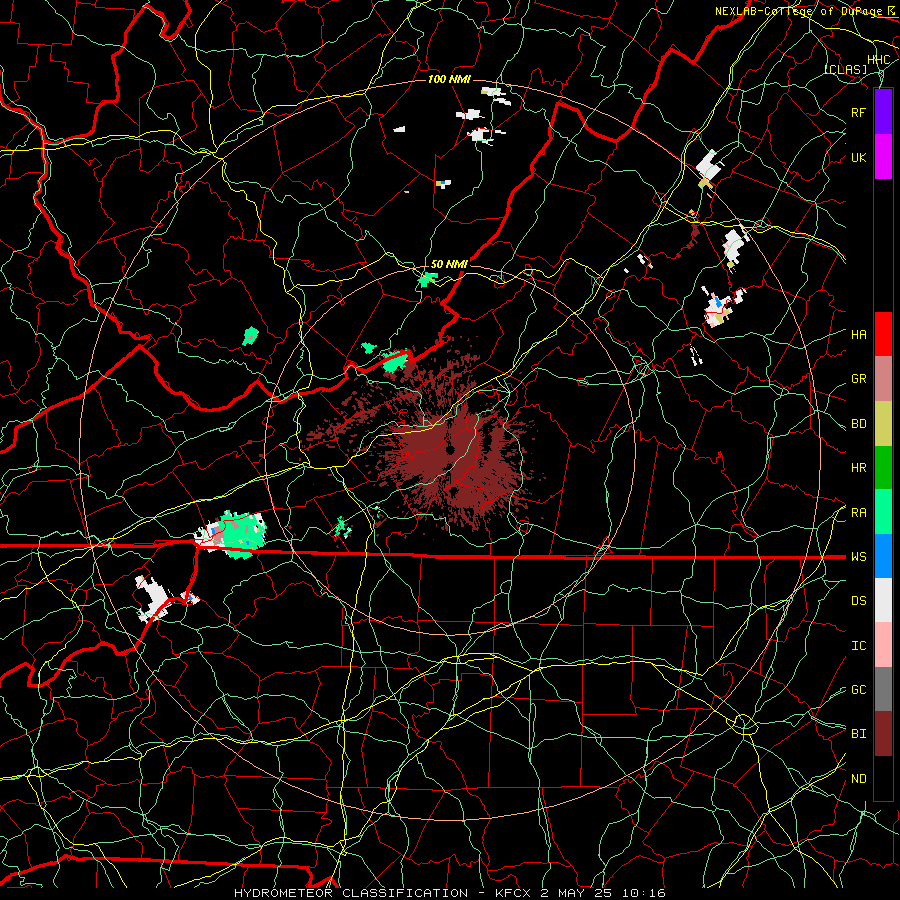The image size is (900, 900).
Task: Click the WS legend label
Action: tap(858, 557)
